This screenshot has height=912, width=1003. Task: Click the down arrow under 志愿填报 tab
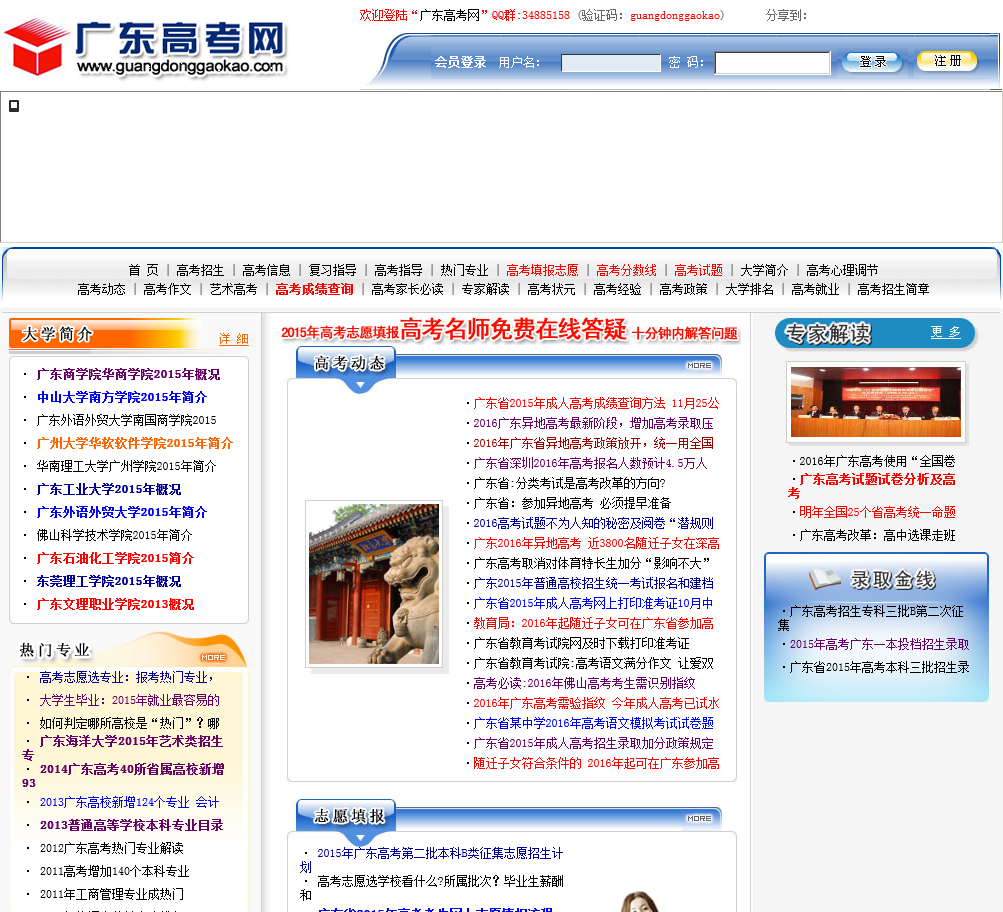(x=360, y=838)
